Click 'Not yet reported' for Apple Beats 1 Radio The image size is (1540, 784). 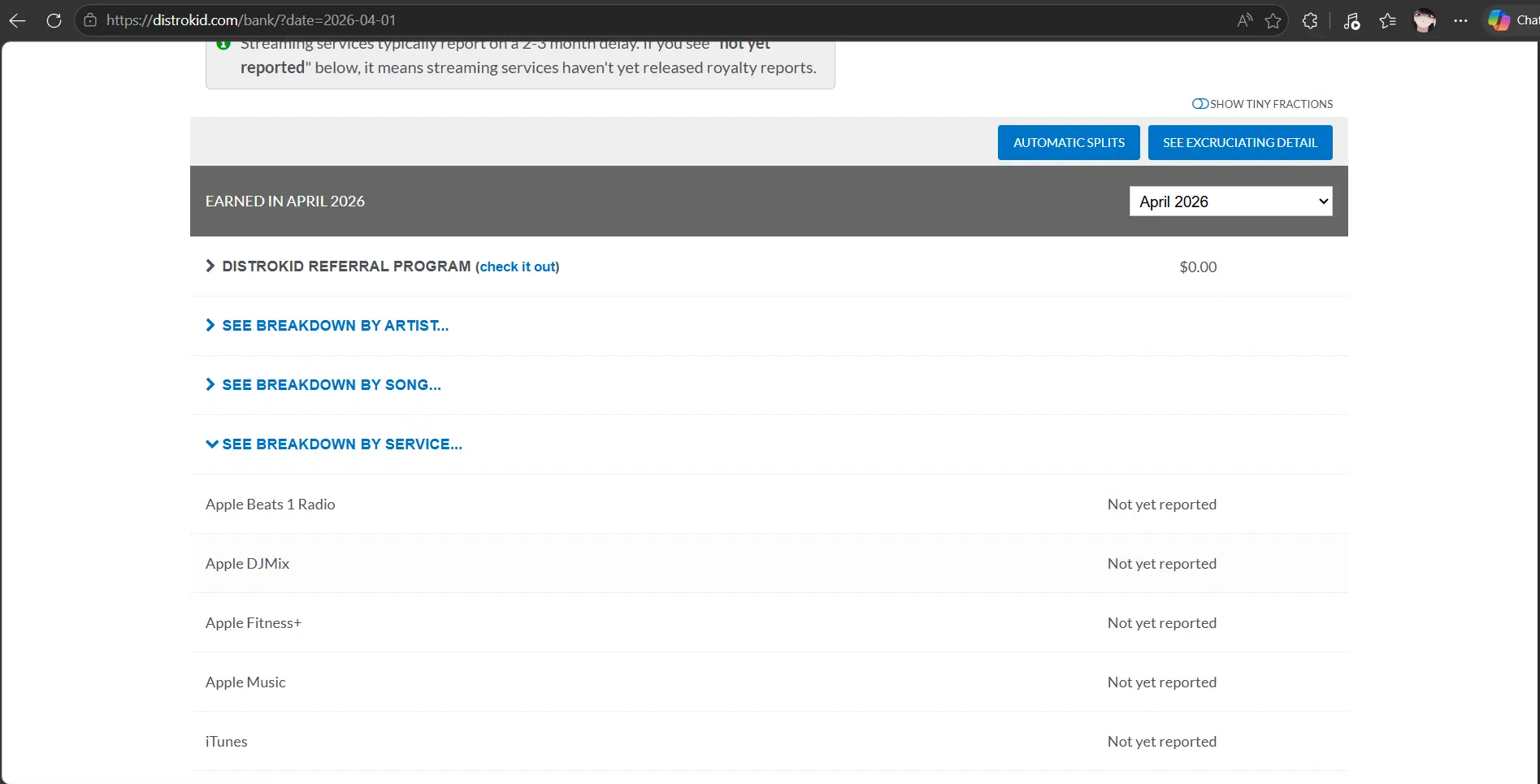pyautogui.click(x=1162, y=505)
